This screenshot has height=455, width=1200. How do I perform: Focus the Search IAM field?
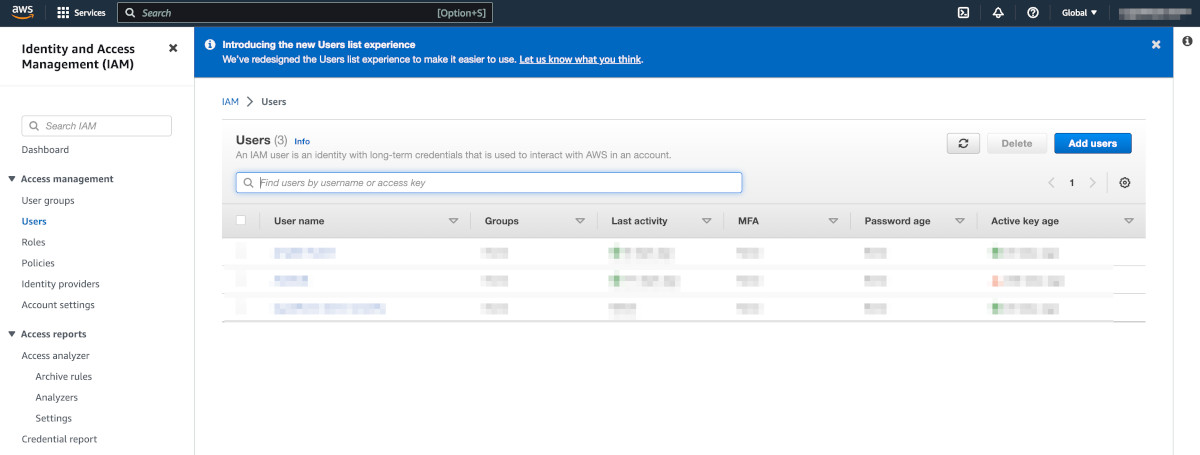pyautogui.click(x=97, y=126)
